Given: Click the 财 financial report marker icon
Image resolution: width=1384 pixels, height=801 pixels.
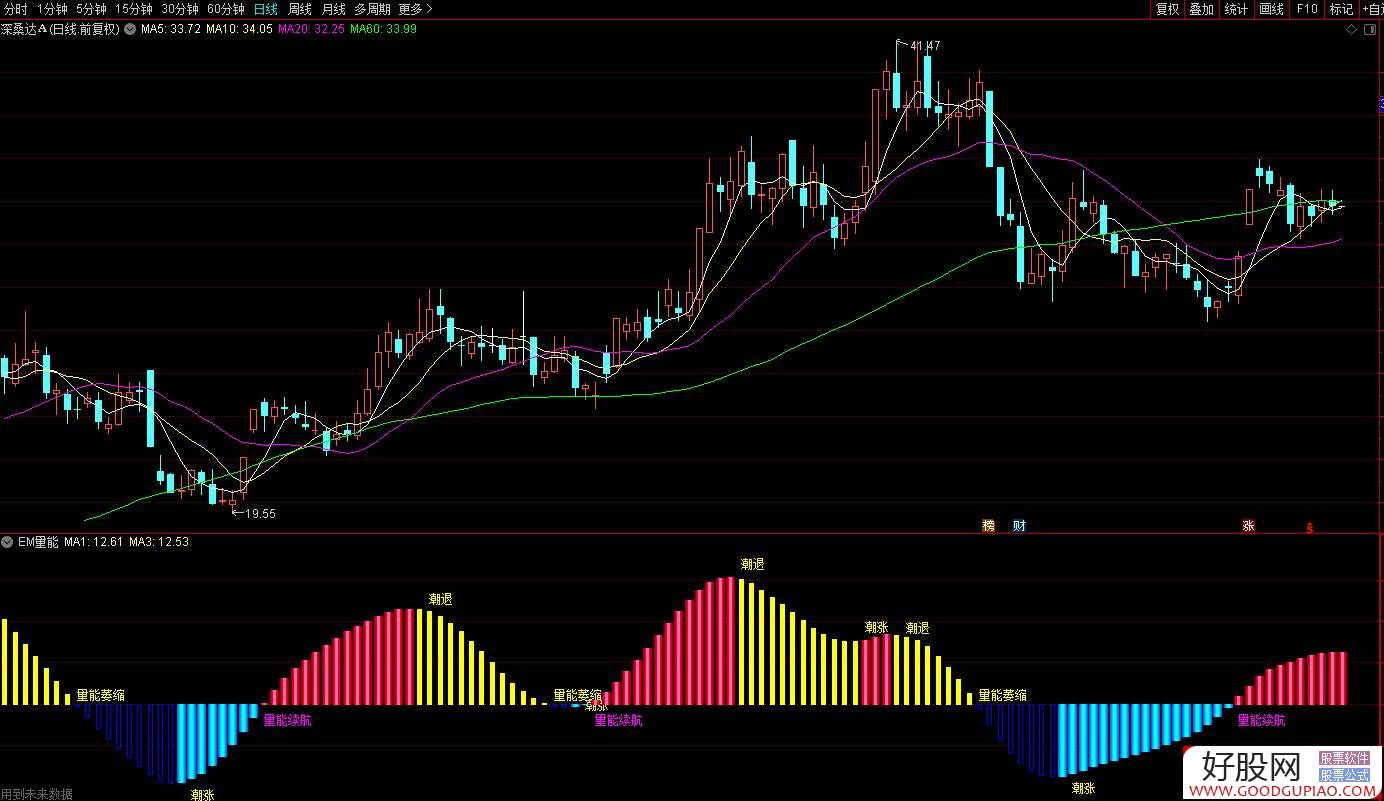Looking at the screenshot, I should pos(1018,526).
